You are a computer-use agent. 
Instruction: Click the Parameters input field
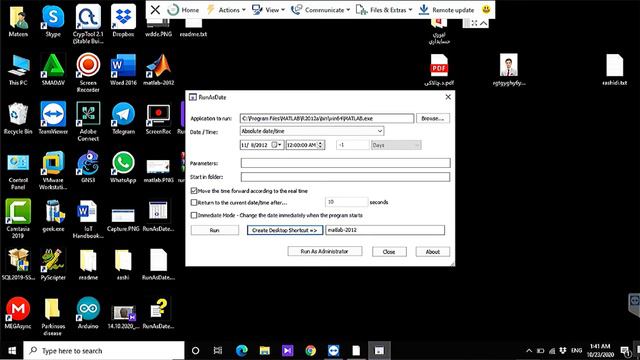pyautogui.click(x=345, y=163)
